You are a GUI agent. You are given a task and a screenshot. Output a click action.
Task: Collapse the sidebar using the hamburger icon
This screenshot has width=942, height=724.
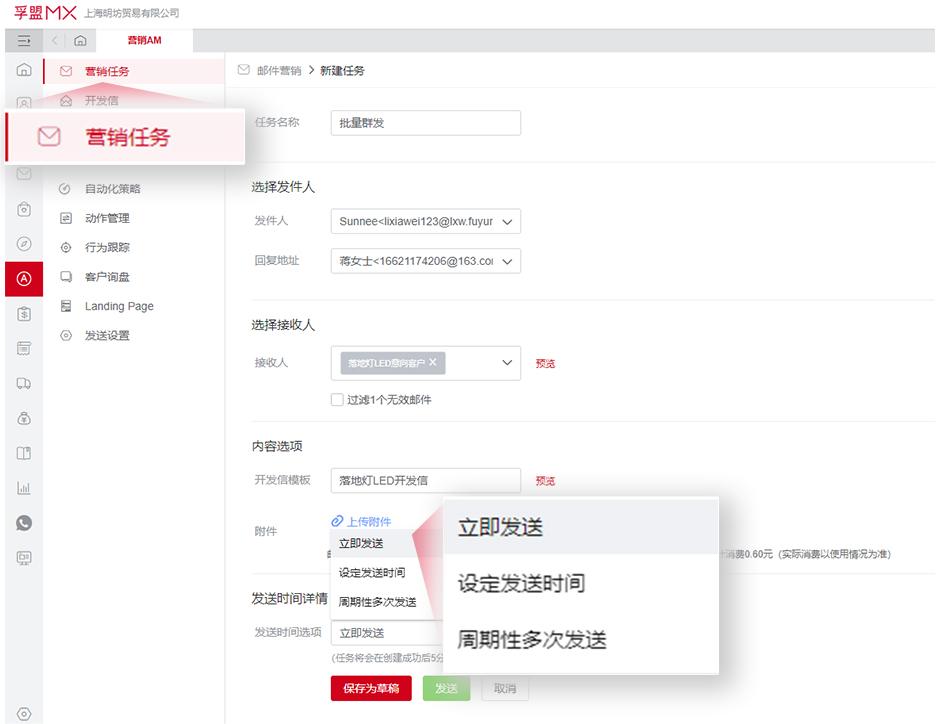point(24,41)
